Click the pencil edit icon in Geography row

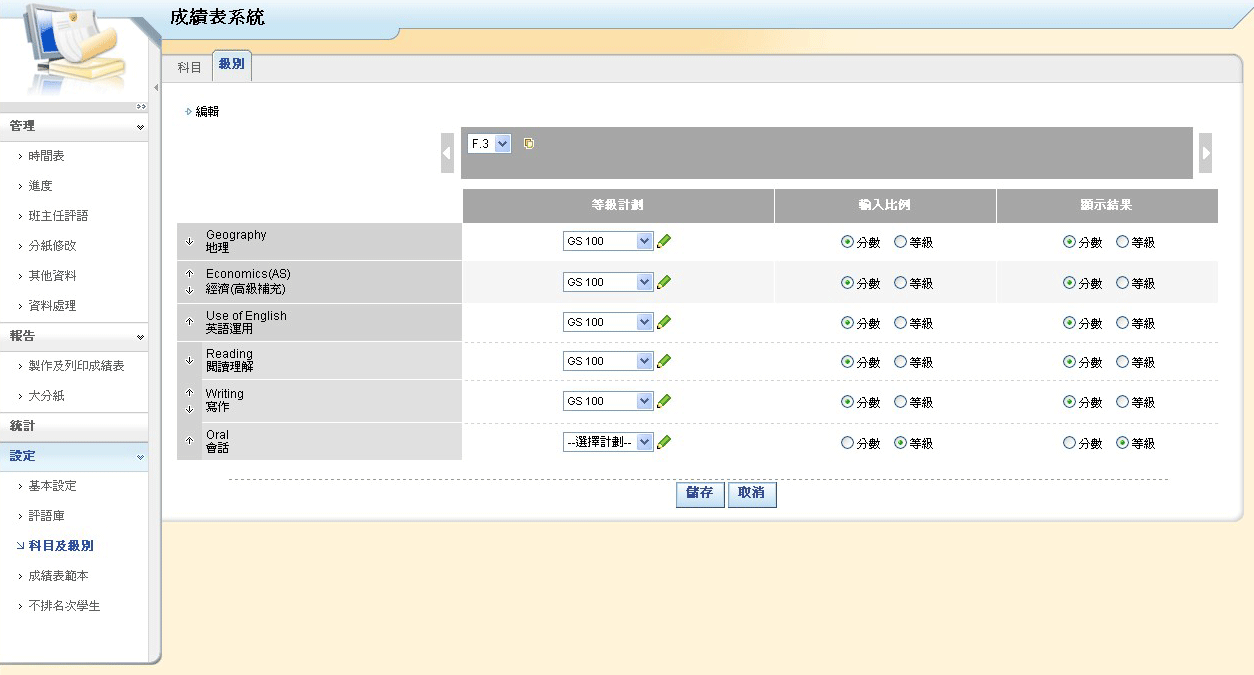[664, 241]
